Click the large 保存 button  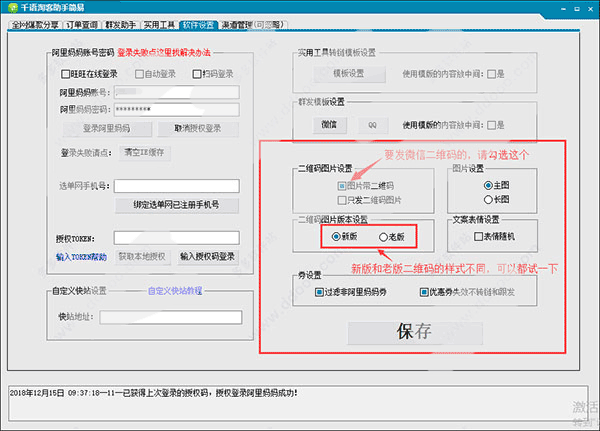[x=415, y=332]
